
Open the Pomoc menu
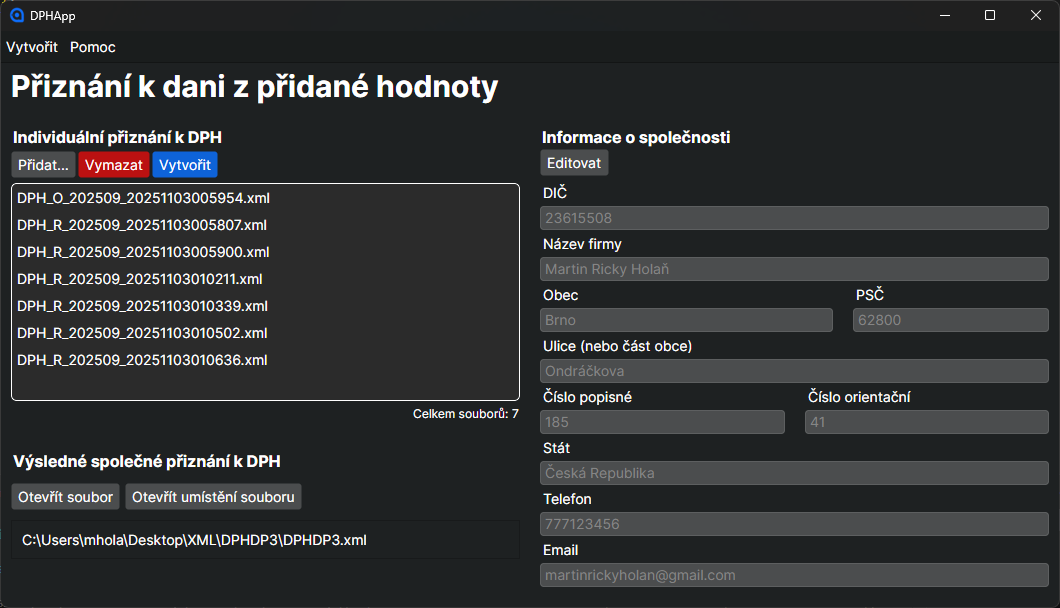93,47
